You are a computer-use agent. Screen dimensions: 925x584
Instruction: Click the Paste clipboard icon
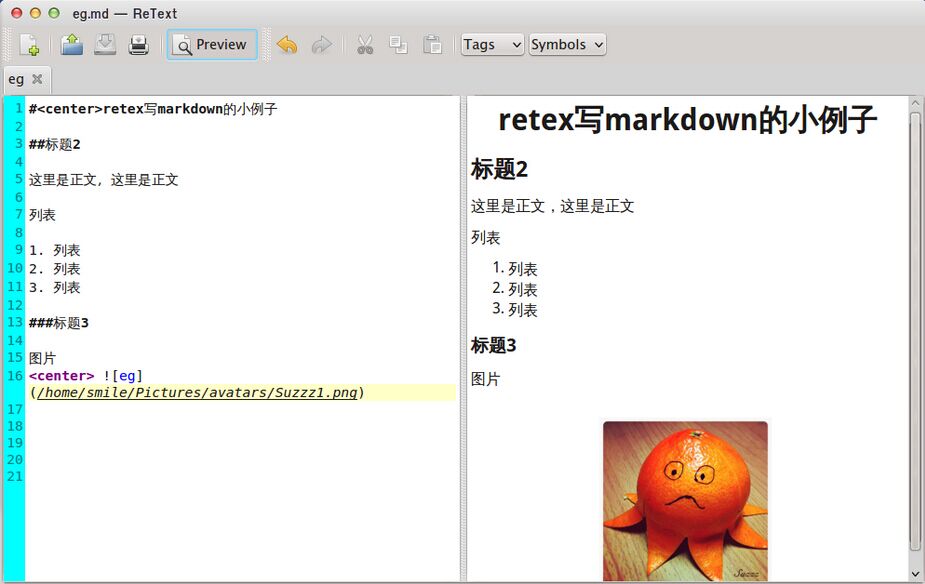point(432,45)
